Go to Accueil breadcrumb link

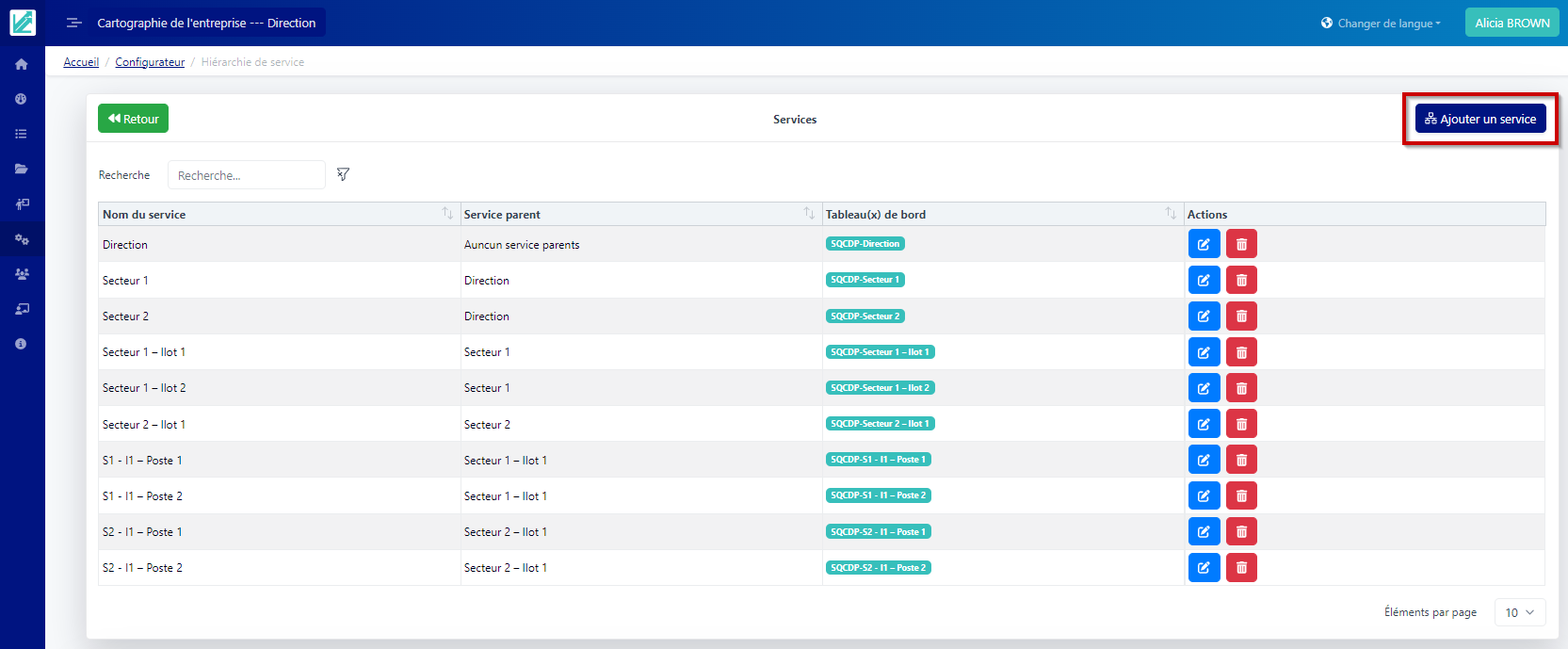tap(81, 62)
